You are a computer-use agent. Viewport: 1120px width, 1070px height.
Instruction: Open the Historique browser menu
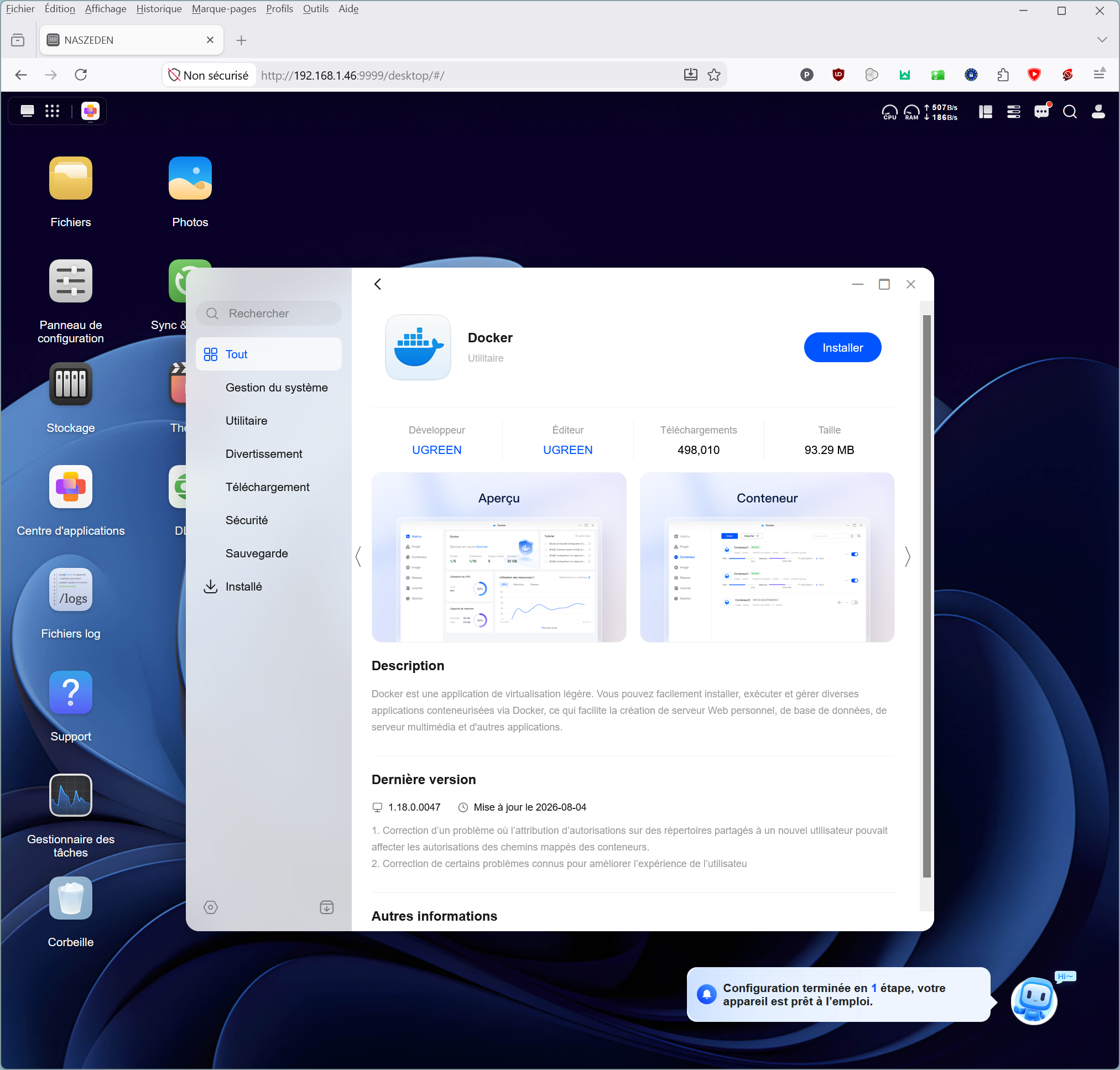(x=159, y=8)
